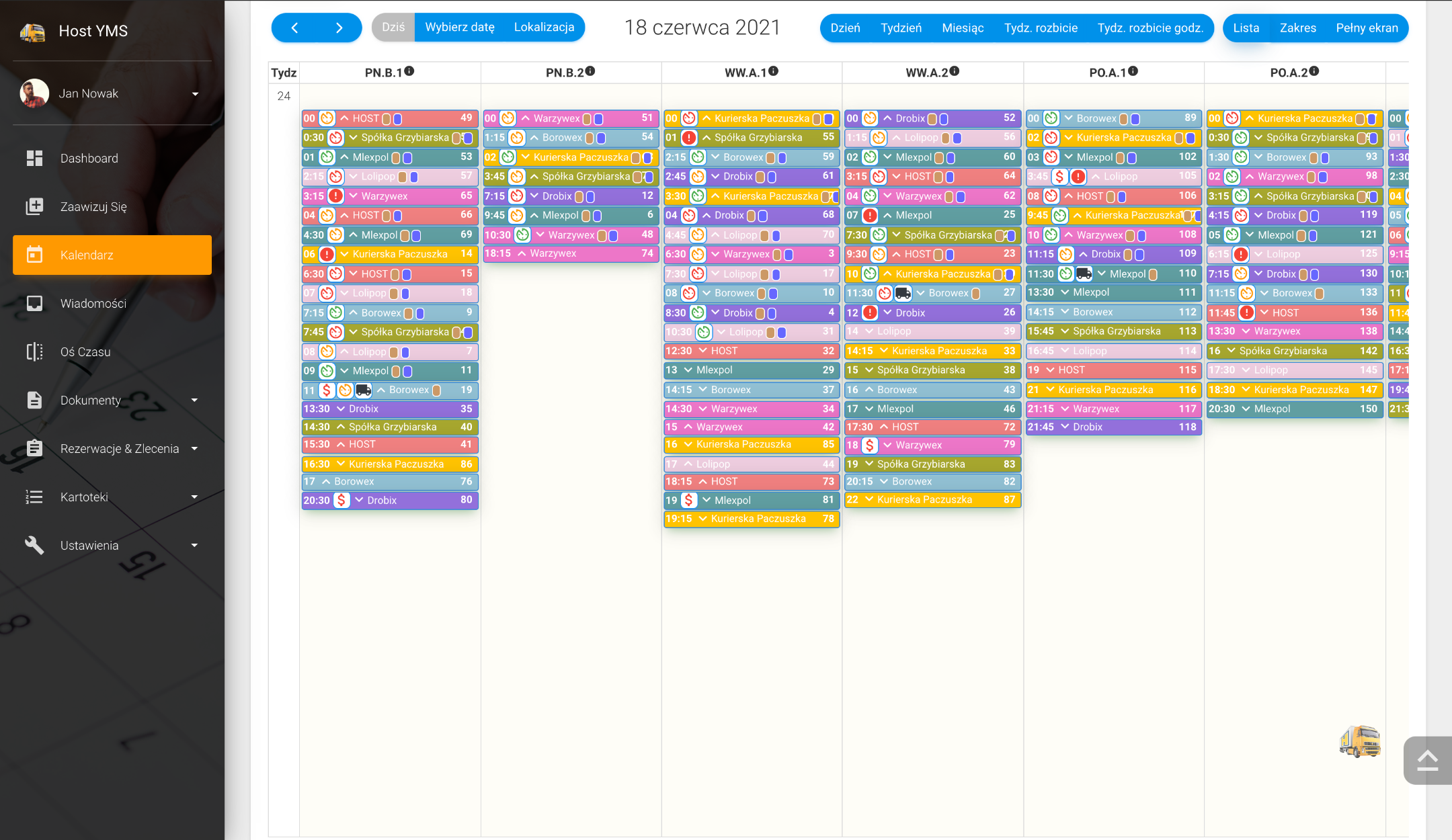Image resolution: width=1452 pixels, height=840 pixels.
Task: Switch to Tydzień calendar view
Action: pyautogui.click(x=901, y=28)
